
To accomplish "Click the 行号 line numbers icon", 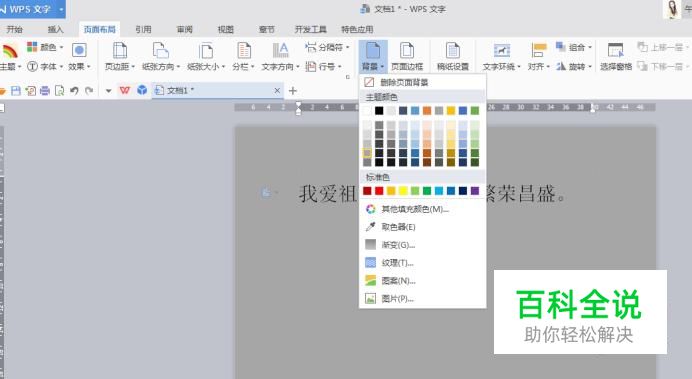I will click(311, 66).
